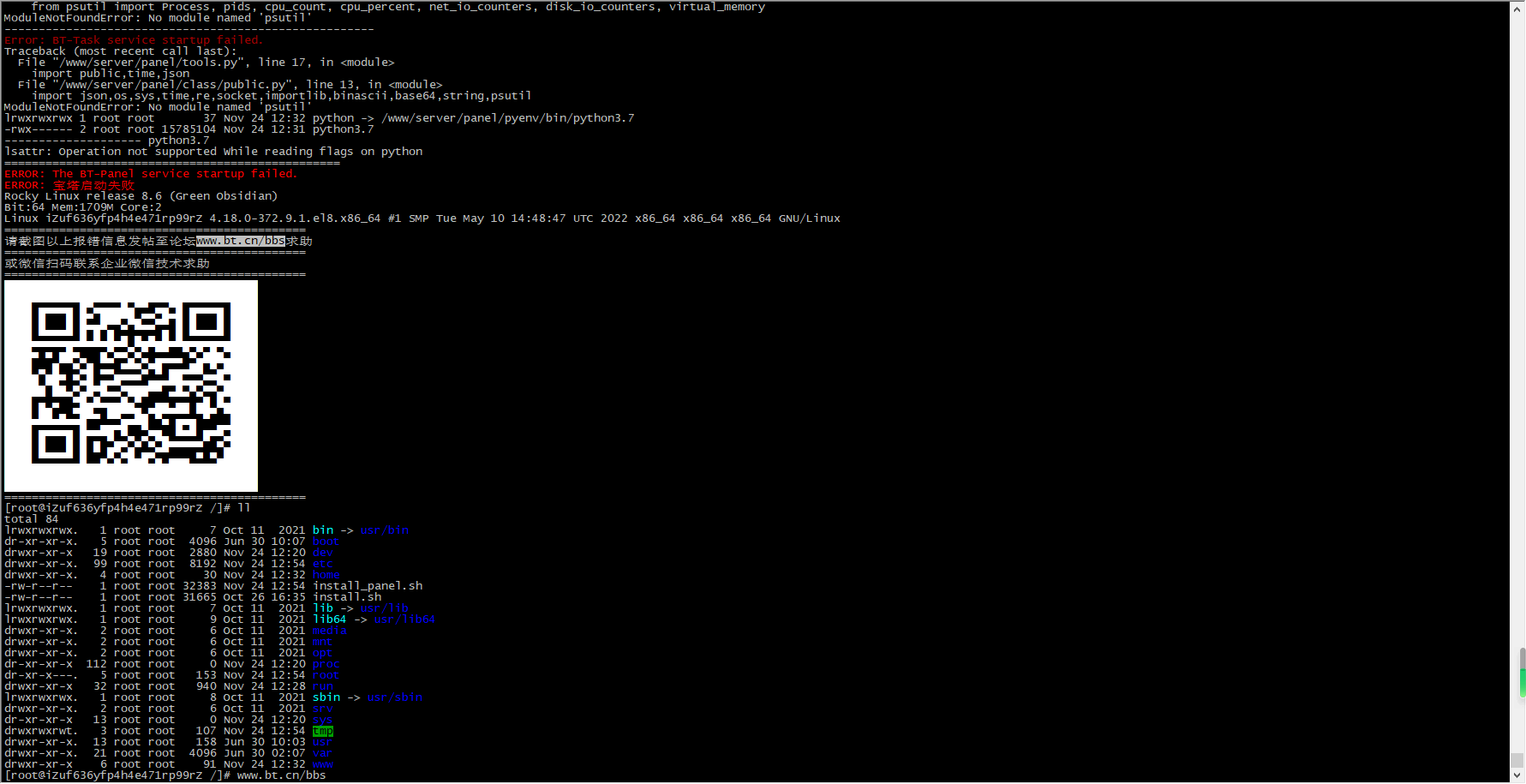Click the WeChat QR code image
This screenshot has height=784, width=1526.
(131, 386)
